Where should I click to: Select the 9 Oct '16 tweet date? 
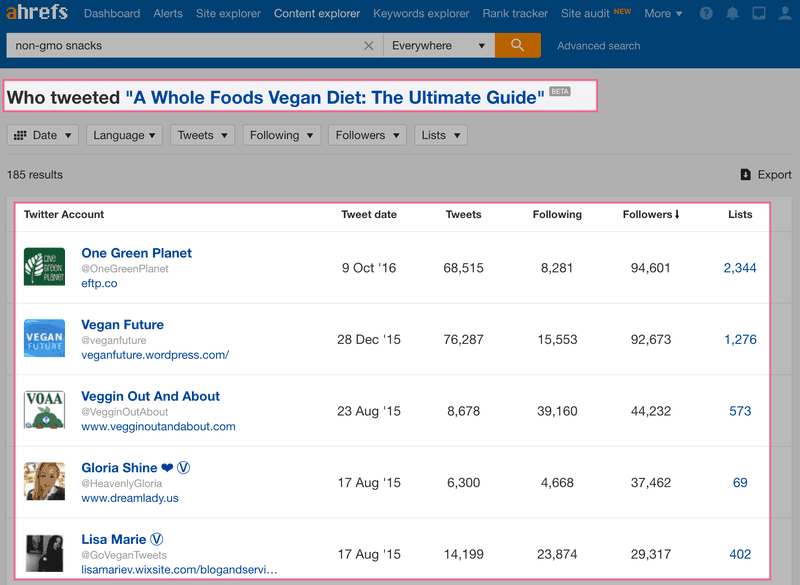click(369, 268)
